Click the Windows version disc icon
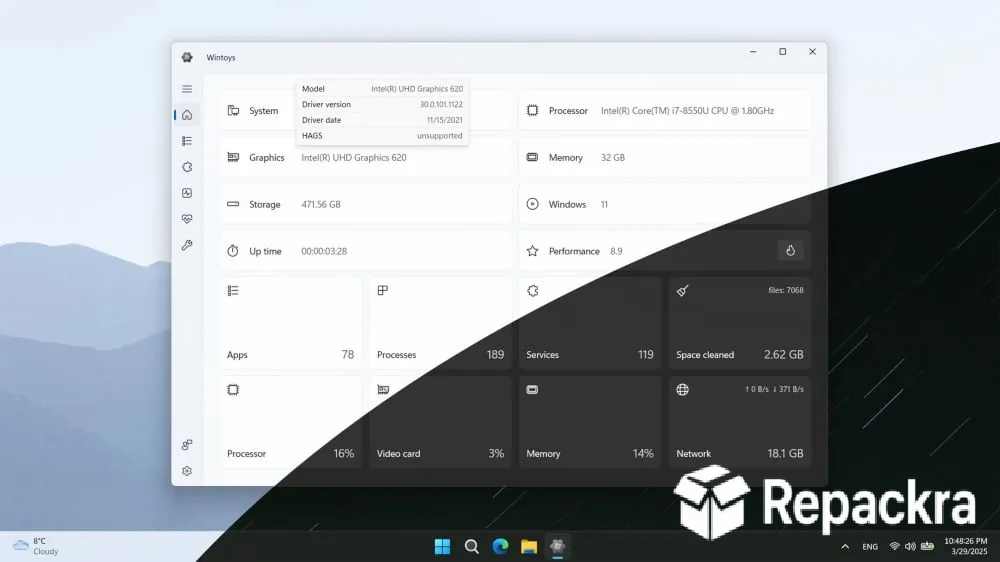This screenshot has height=562, width=1000. (x=533, y=204)
